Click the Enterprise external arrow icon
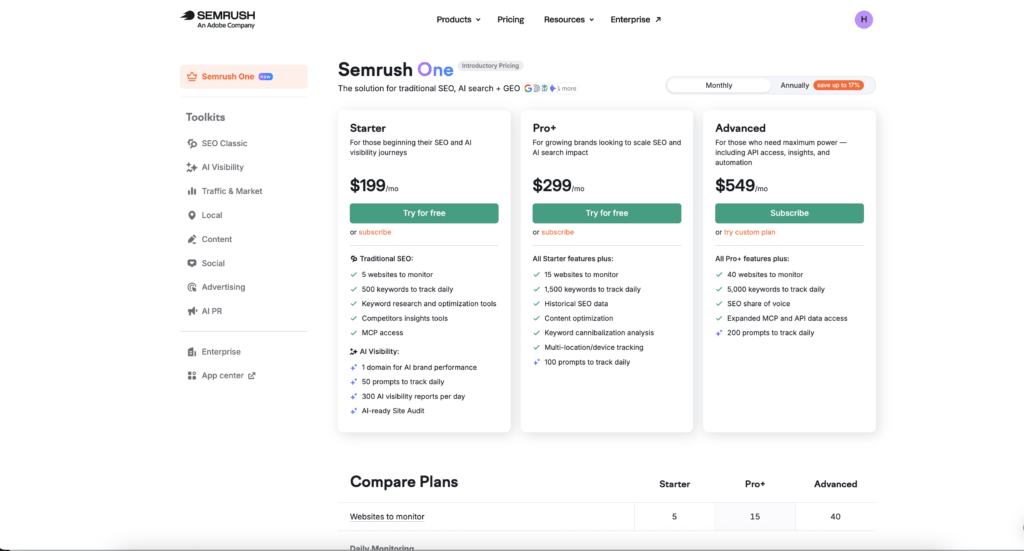Image resolution: width=1024 pixels, height=551 pixels. pyautogui.click(x=658, y=20)
